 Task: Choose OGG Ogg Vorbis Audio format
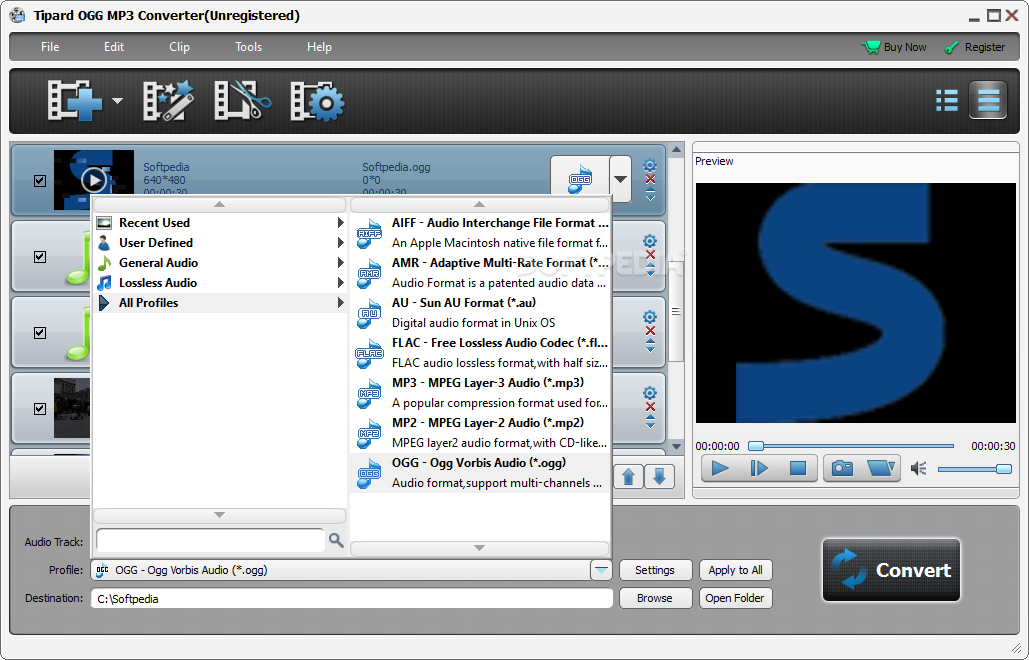480,473
